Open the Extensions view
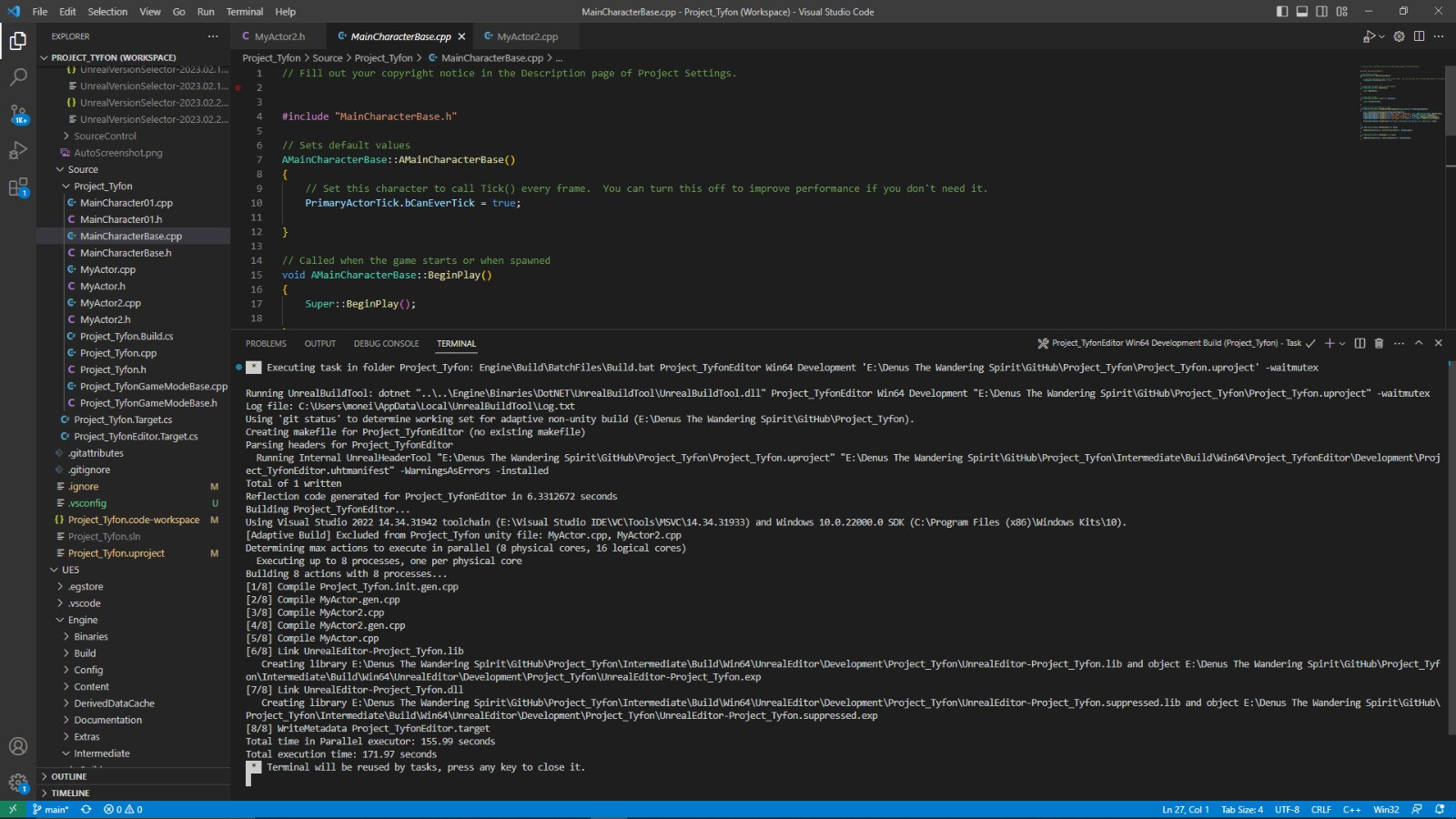This screenshot has height=819, width=1456. [x=18, y=188]
